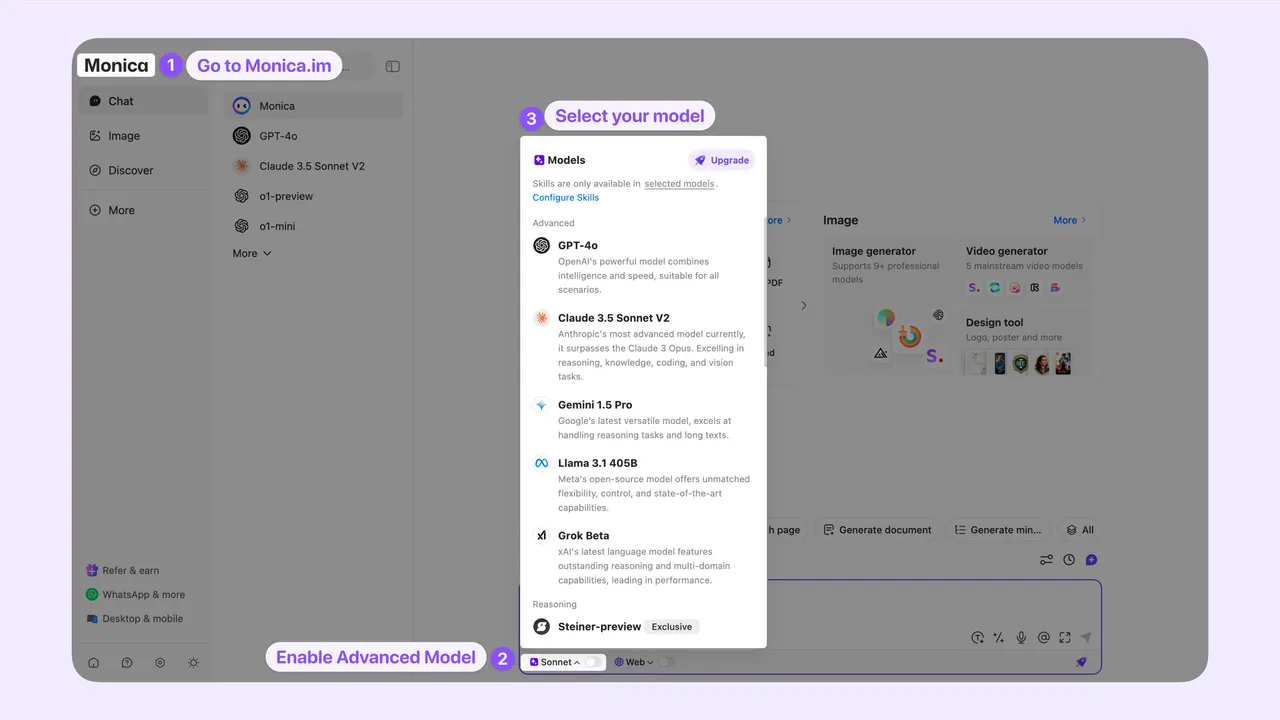This screenshot has height=720, width=1280.
Task: Open the Web search dropdown
Action: (634, 662)
